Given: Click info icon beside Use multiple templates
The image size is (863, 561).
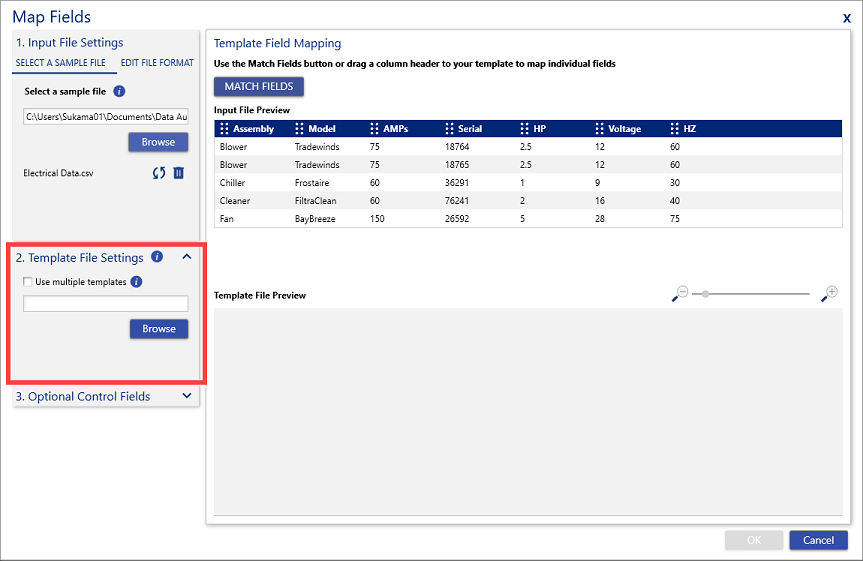Looking at the screenshot, I should pos(137,282).
